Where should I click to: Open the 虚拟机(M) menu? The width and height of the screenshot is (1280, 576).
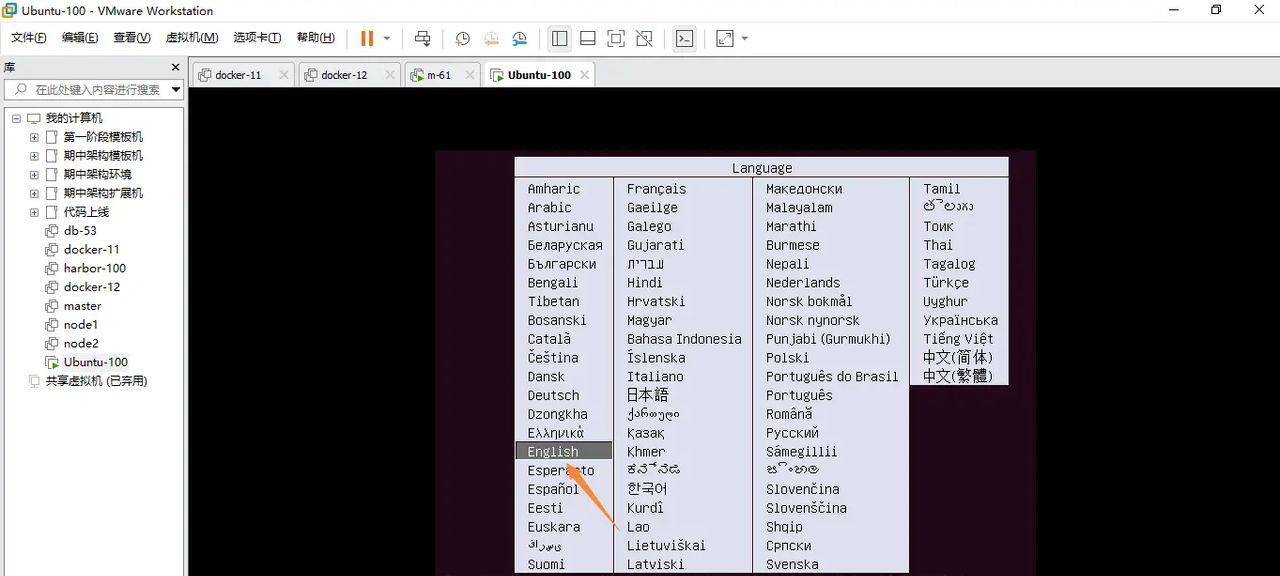pyautogui.click(x=192, y=37)
